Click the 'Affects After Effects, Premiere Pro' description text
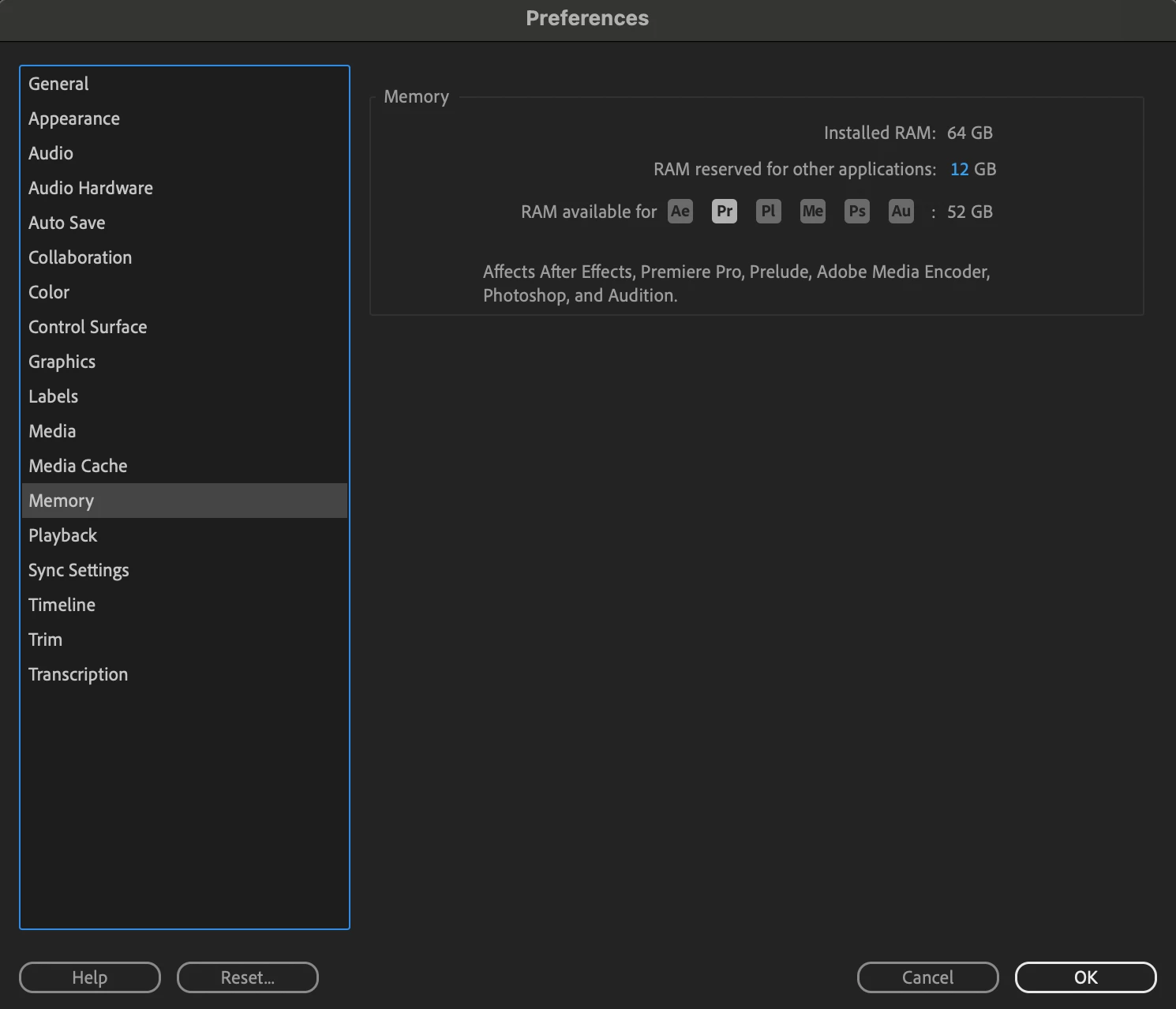 click(x=736, y=283)
